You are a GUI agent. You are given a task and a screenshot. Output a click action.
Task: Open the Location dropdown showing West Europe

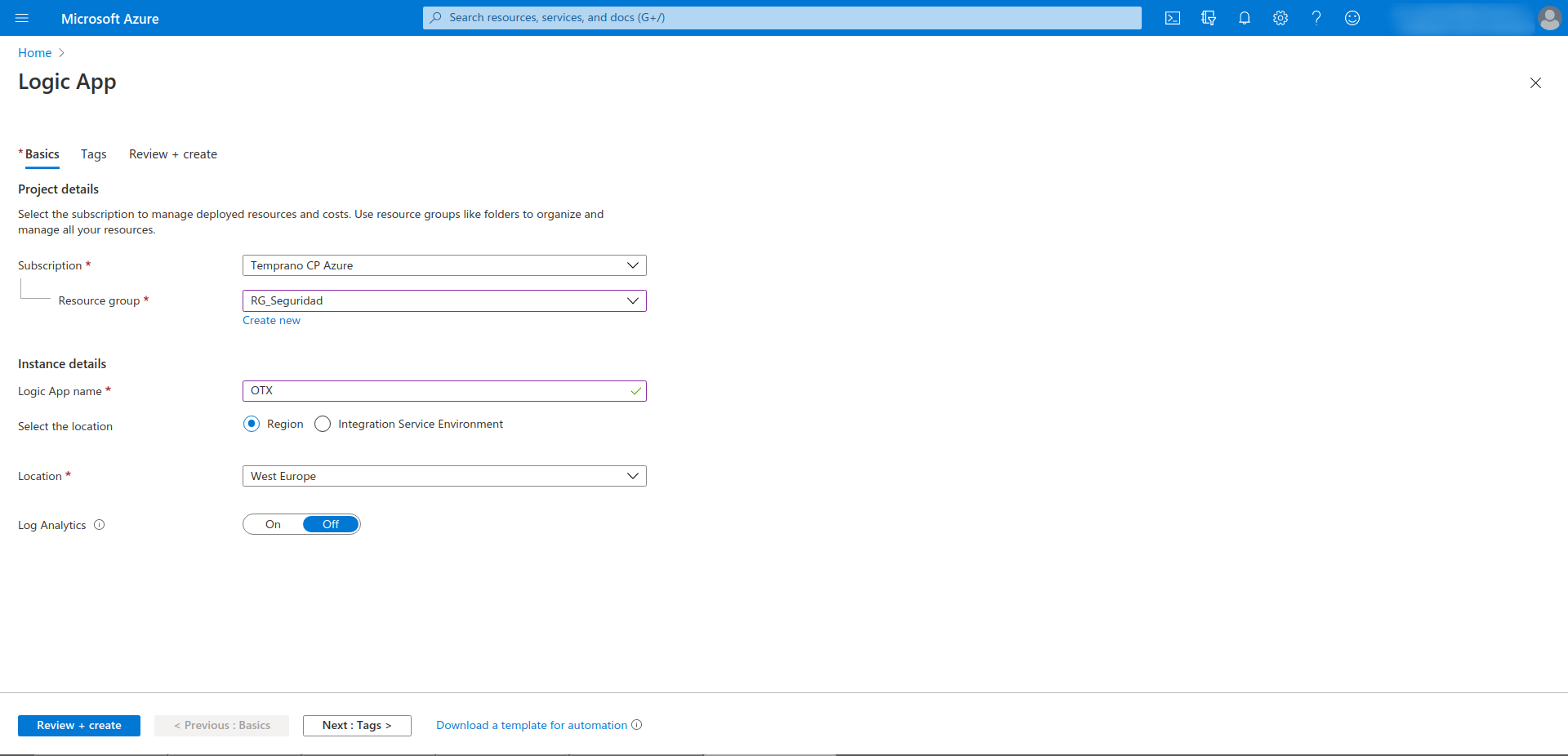[443, 476]
